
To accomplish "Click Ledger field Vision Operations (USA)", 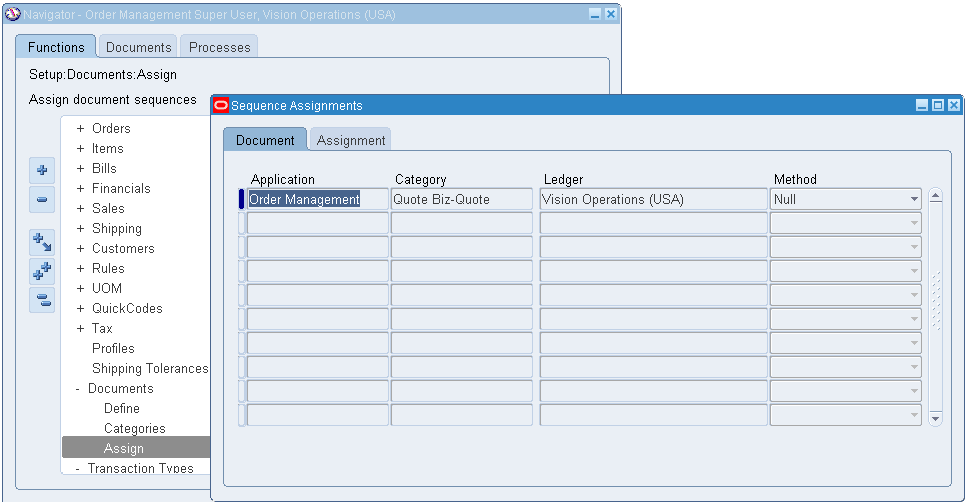I will (x=654, y=199).
